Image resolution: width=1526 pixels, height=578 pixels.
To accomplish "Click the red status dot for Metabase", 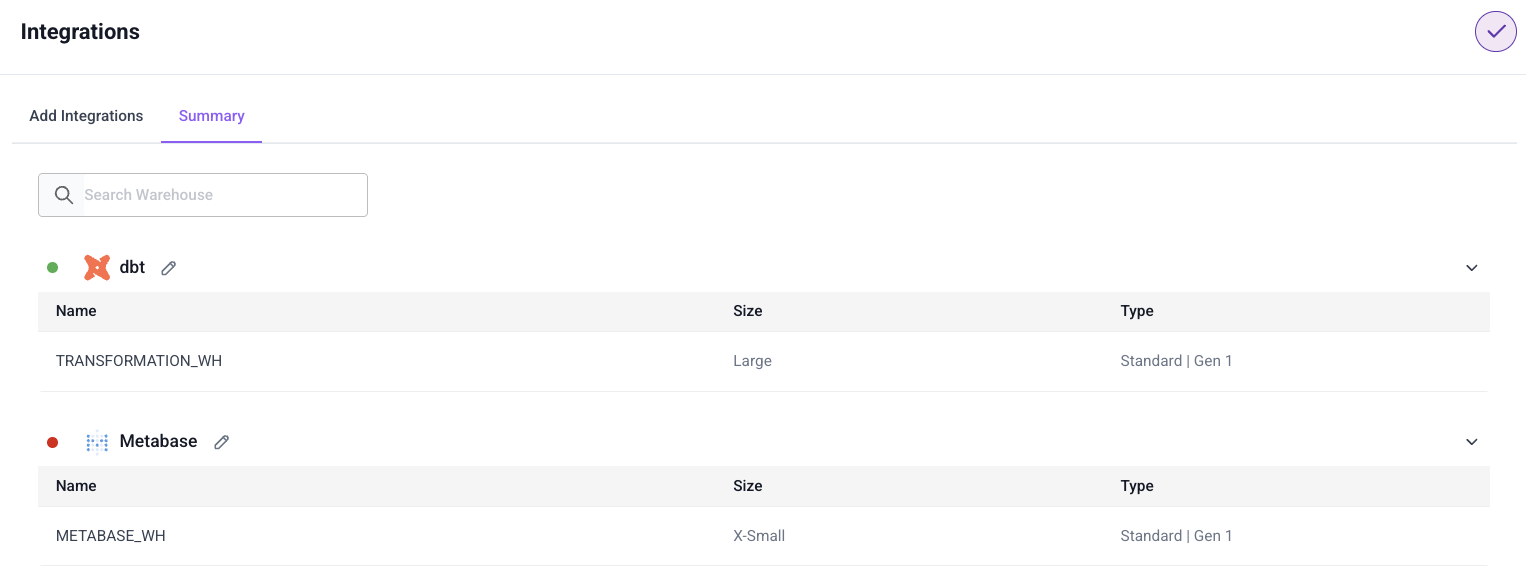I will tap(53, 442).
